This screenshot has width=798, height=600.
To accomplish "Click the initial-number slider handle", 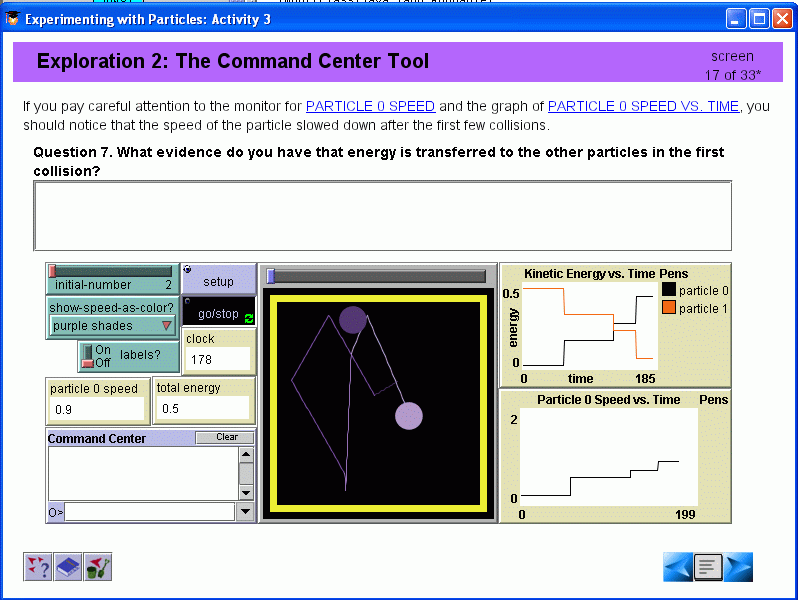I will (x=53, y=271).
